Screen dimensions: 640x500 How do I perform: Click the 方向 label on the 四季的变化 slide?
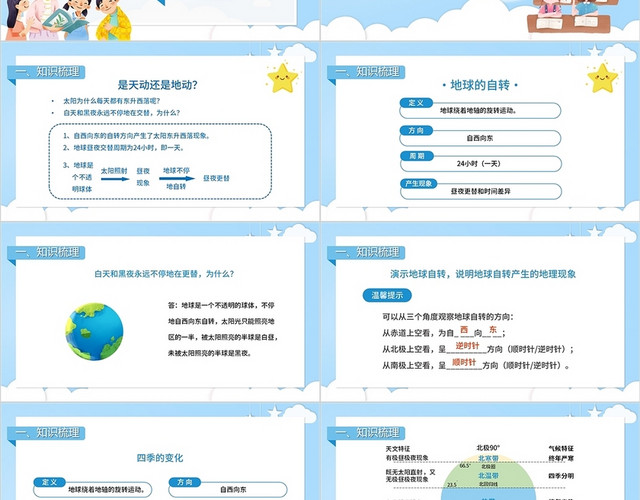point(185,482)
